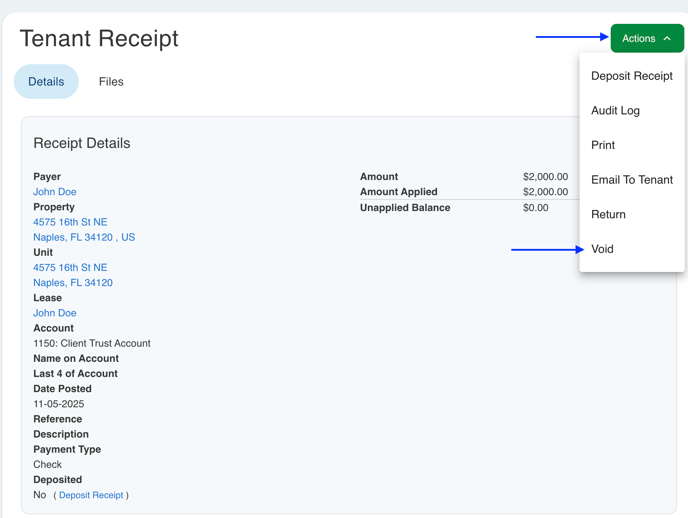Click the Property street address 4575 16th St NE
Screen dimensions: 688x518
70,222
